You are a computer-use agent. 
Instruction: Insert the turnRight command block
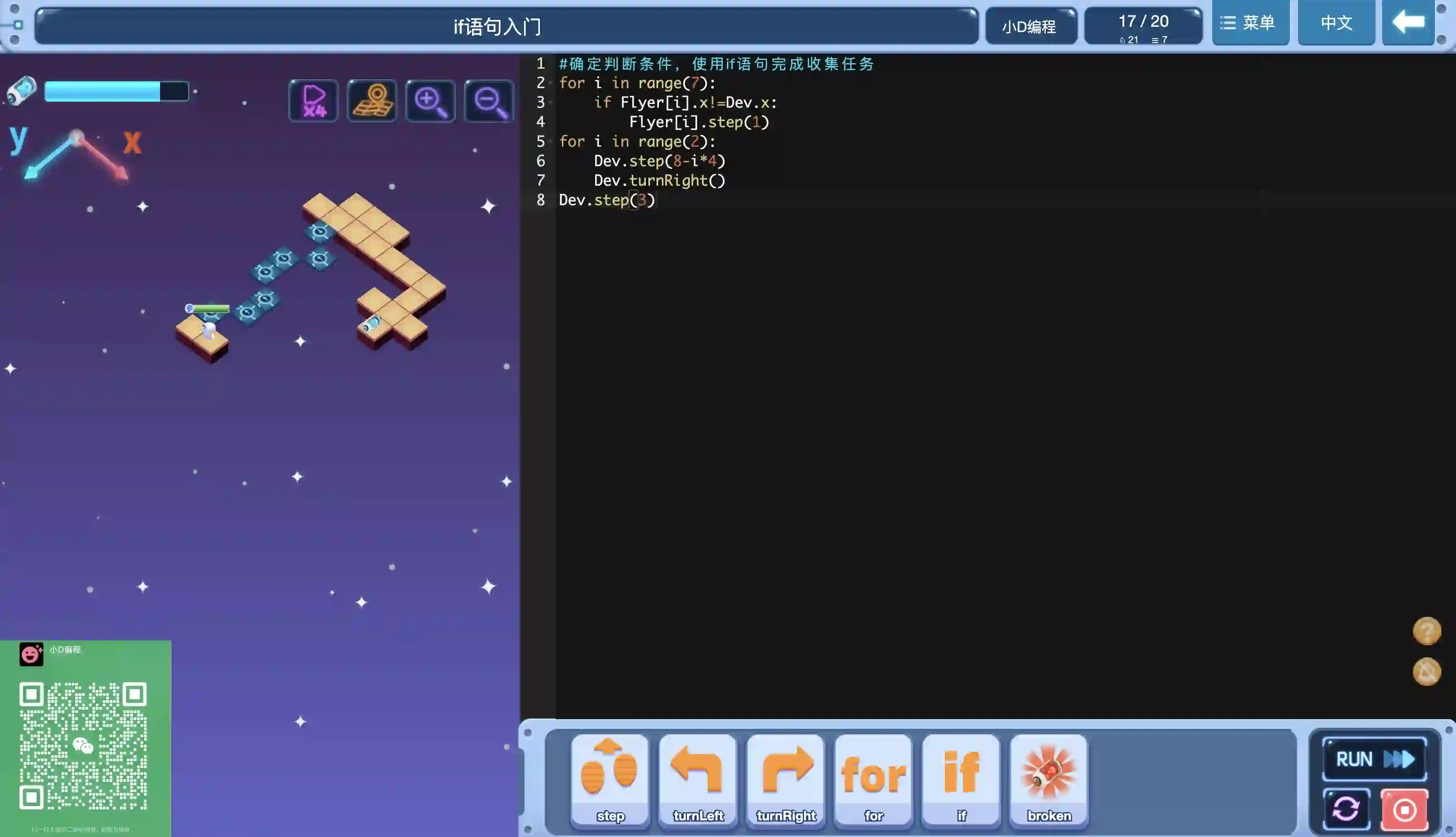(785, 779)
